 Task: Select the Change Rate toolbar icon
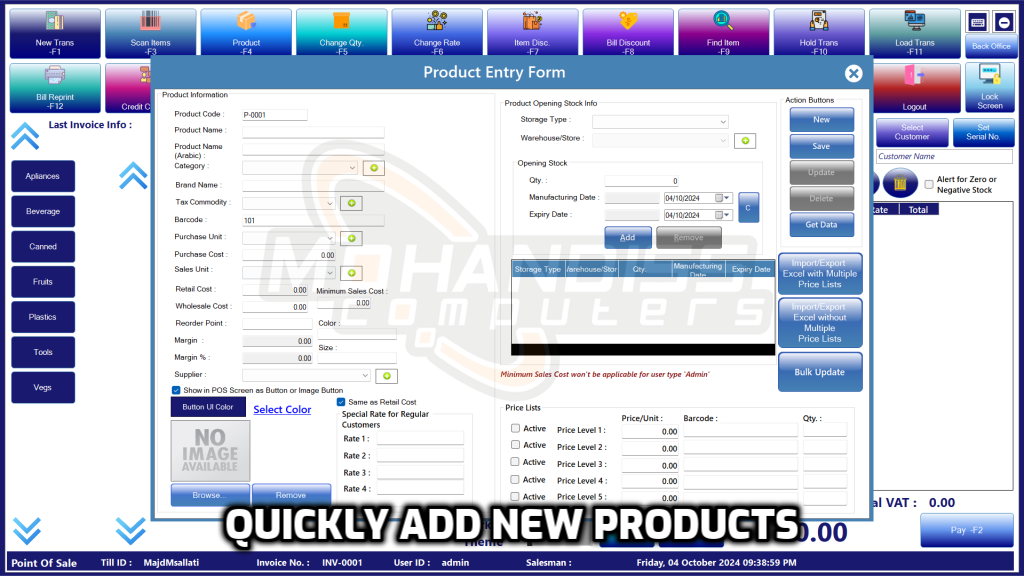click(437, 30)
